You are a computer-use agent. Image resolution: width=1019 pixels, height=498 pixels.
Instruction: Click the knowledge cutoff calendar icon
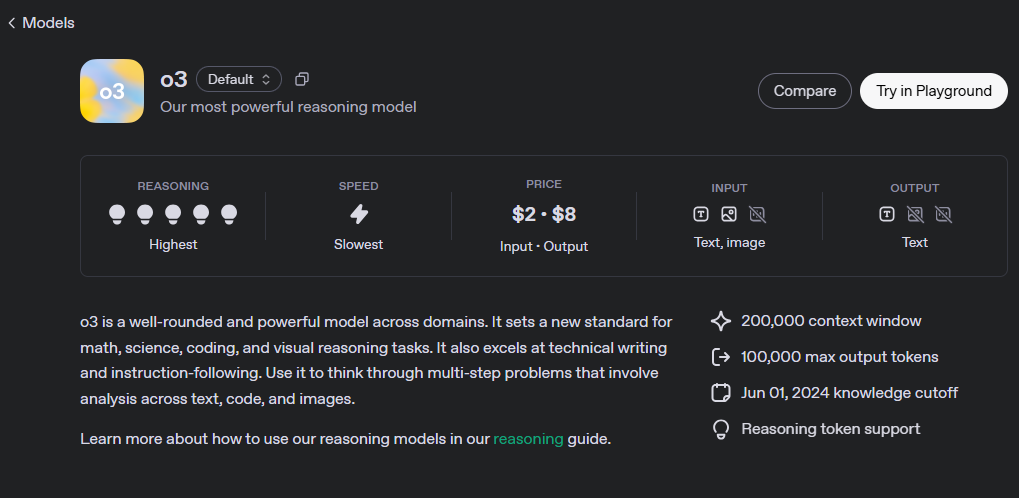coord(720,393)
